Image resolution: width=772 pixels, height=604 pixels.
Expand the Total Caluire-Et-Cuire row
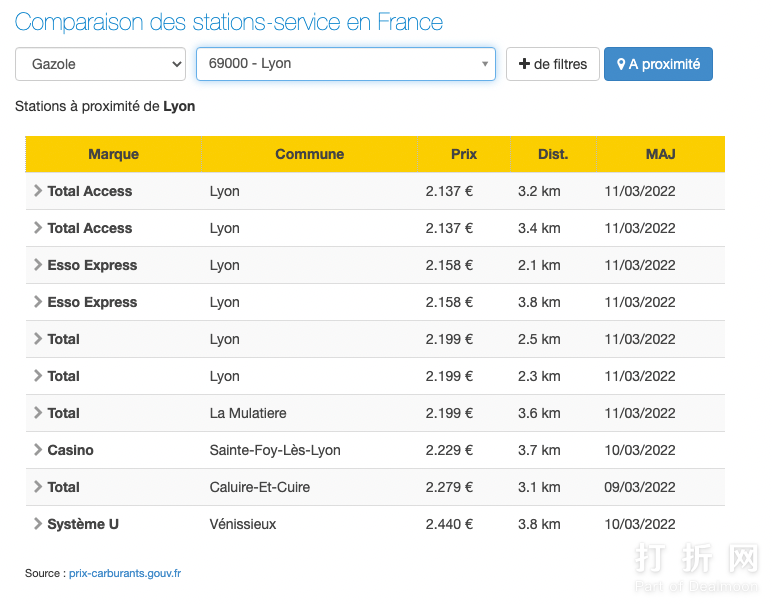click(38, 487)
